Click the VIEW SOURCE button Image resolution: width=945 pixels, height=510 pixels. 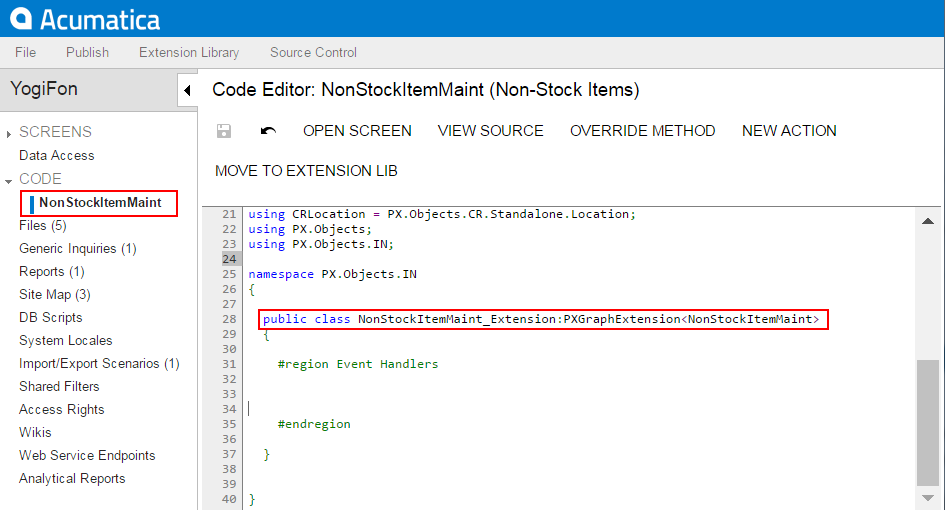coord(491,131)
